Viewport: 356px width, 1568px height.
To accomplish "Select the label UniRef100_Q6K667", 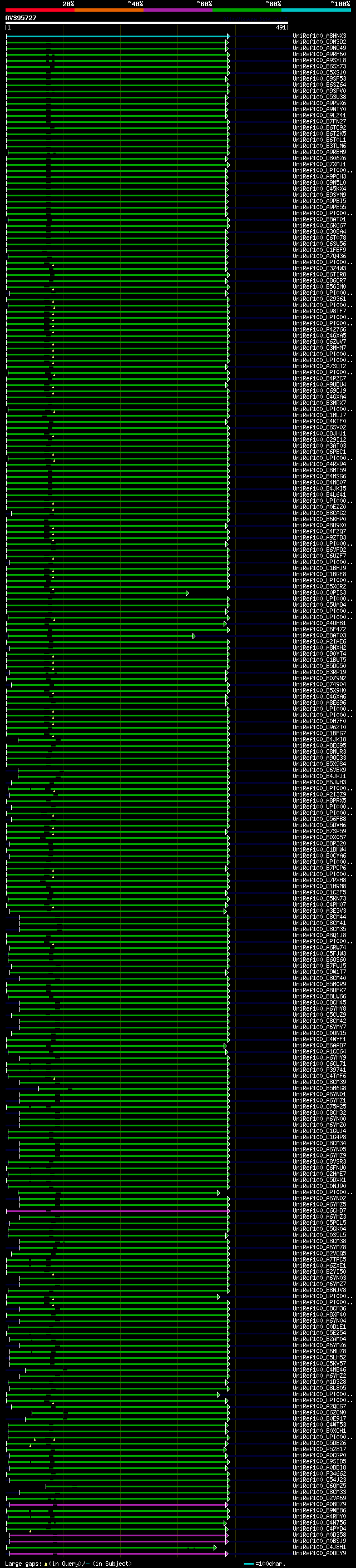I will [319, 226].
